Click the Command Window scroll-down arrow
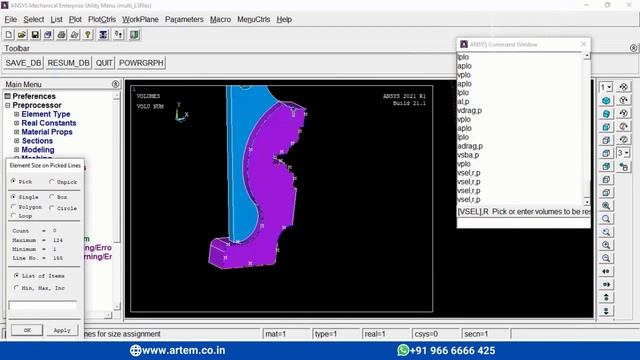Viewport: 640px width, 360px height. [x=587, y=202]
